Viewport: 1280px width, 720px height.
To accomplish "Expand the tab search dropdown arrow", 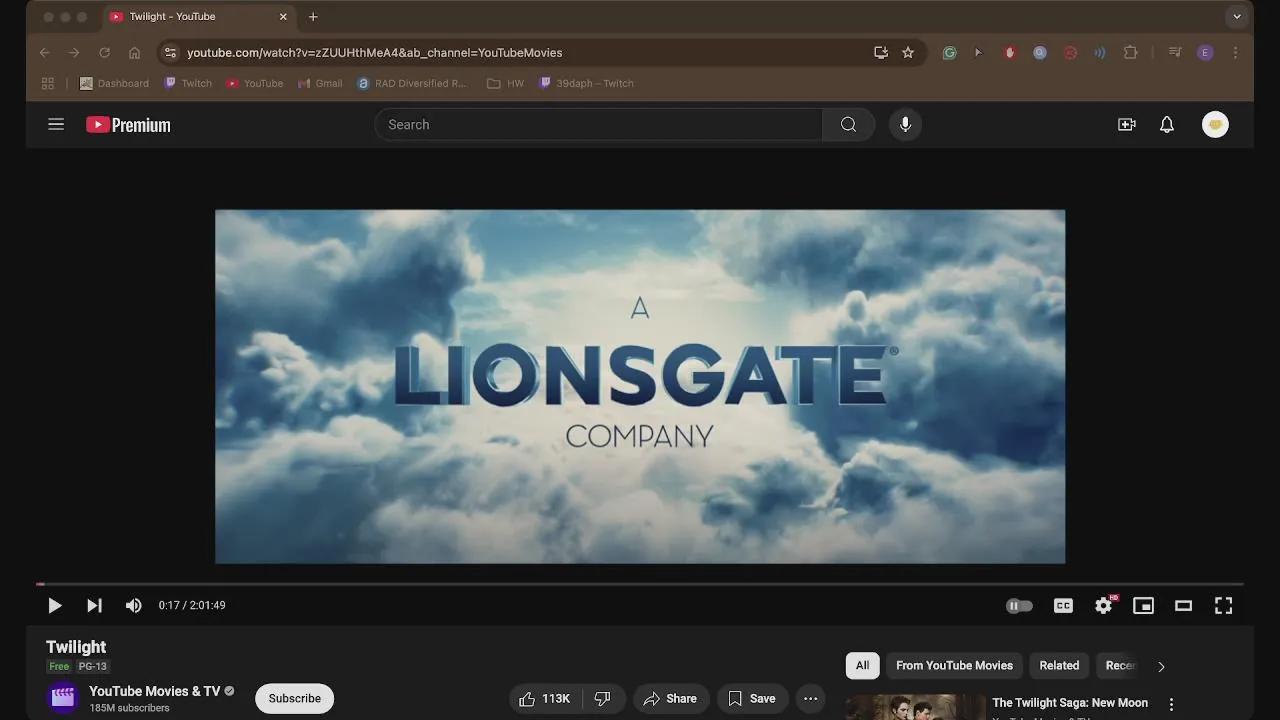I will click(x=1237, y=17).
